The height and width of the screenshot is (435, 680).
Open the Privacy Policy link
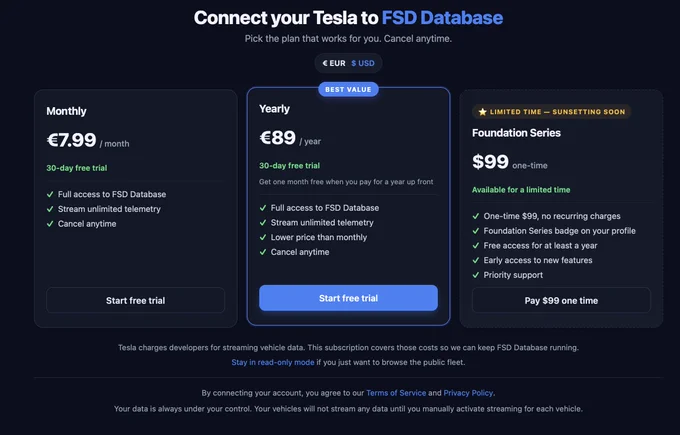pos(468,393)
